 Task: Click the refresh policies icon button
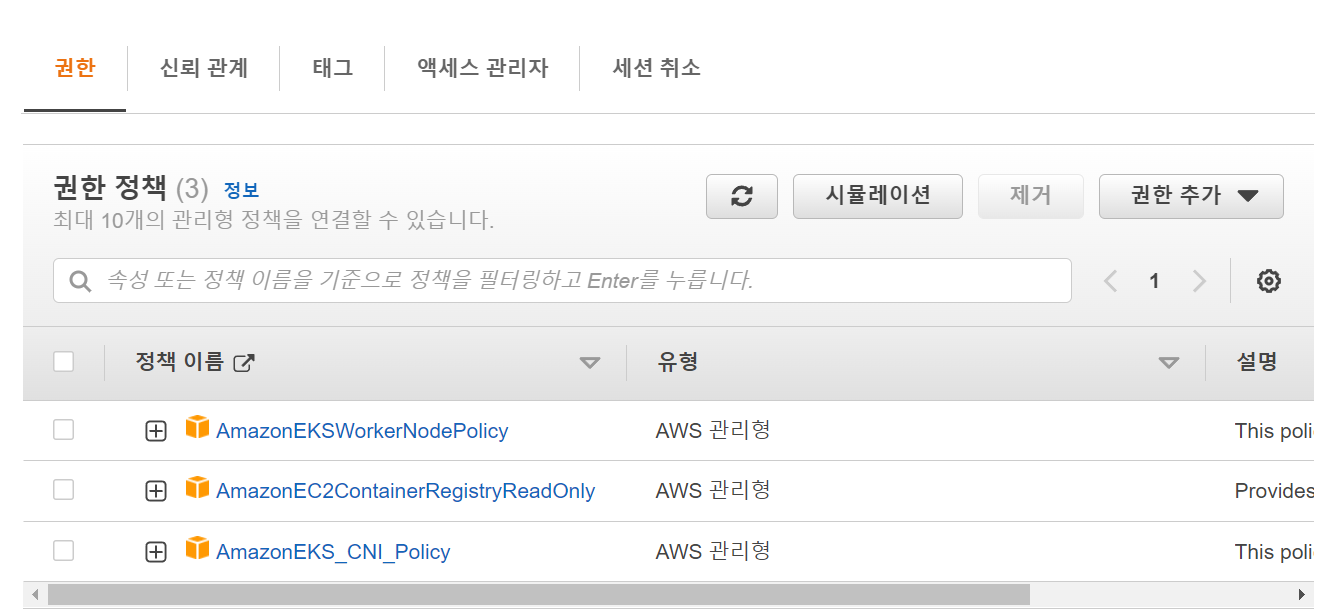[741, 196]
